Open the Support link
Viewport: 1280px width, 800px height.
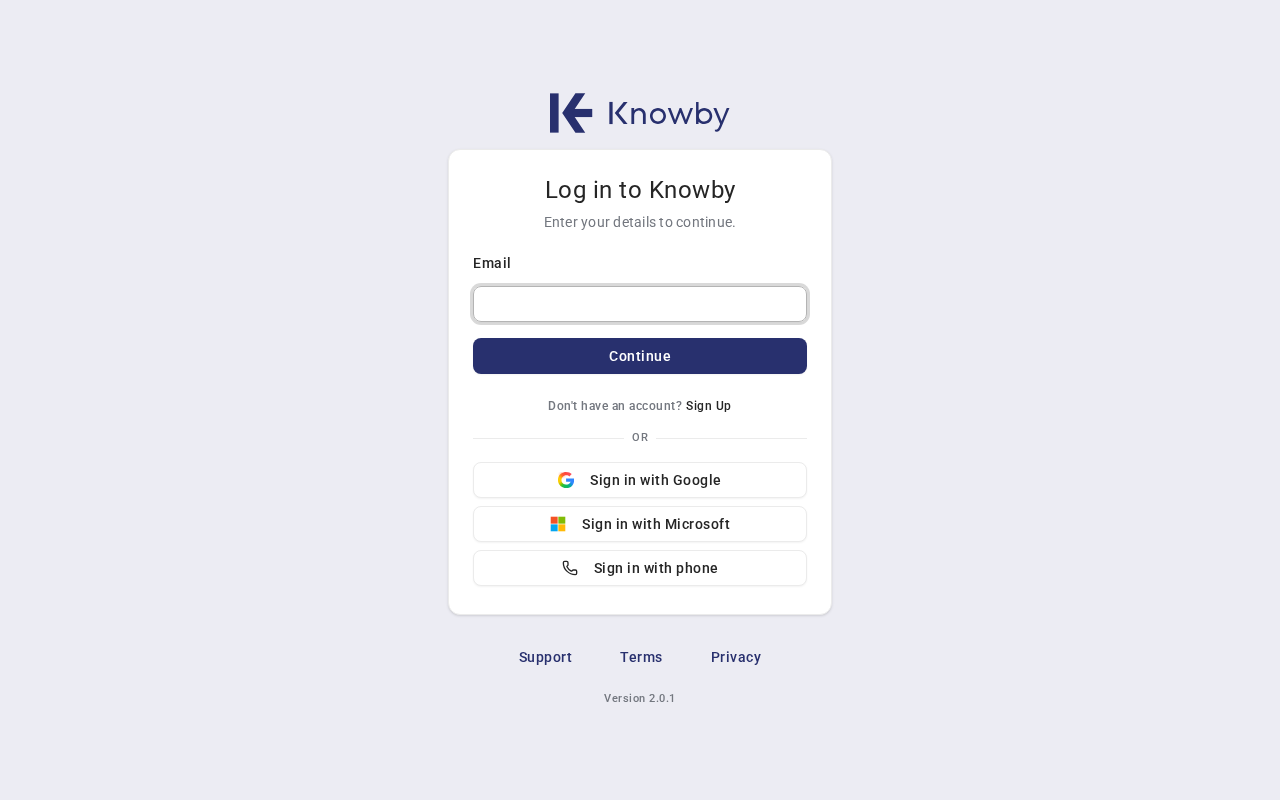[x=545, y=657]
